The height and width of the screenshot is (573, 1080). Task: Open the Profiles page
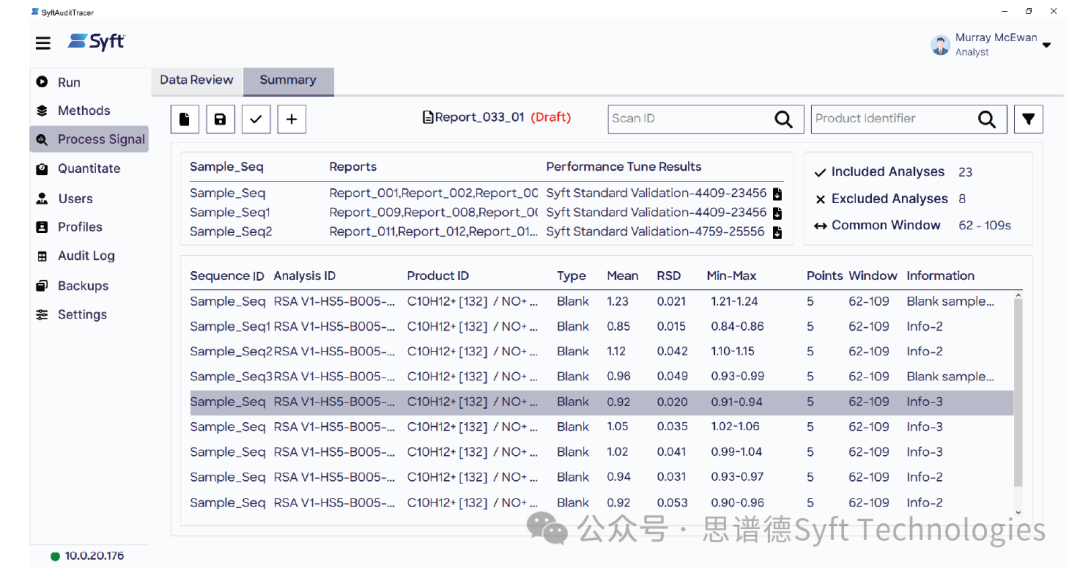pos(80,227)
